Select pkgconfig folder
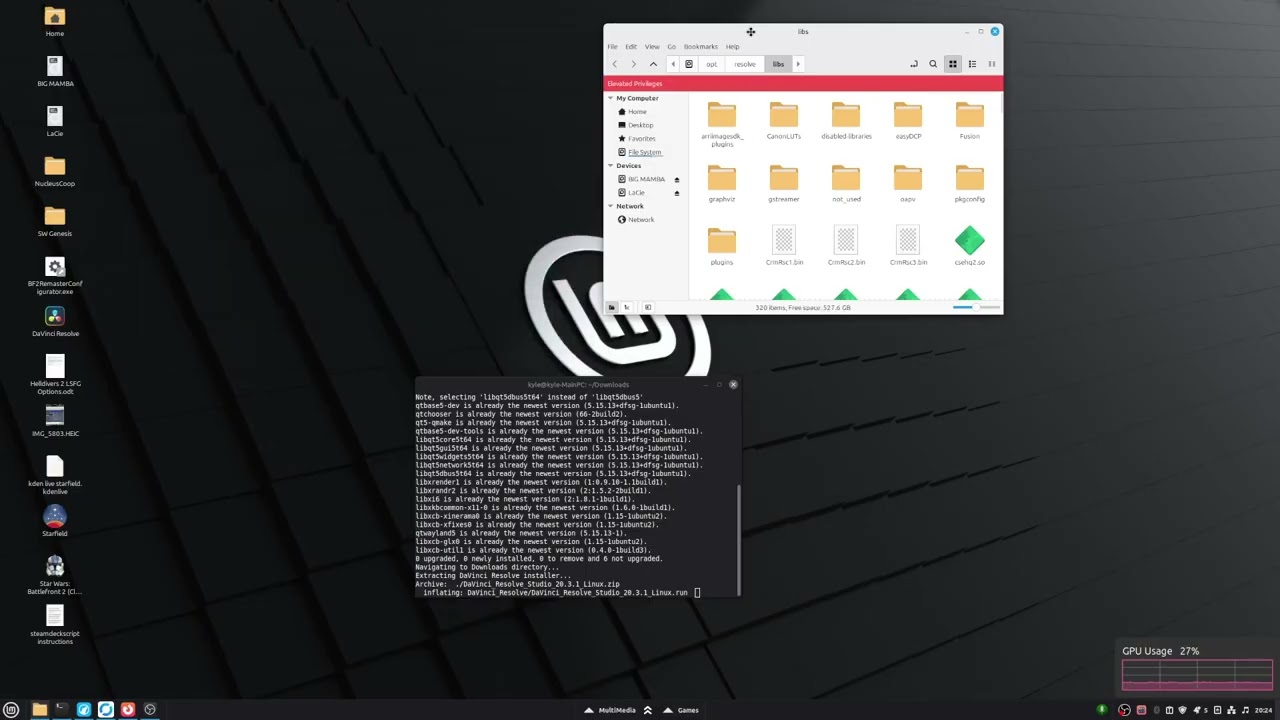The width and height of the screenshot is (1280, 720). pyautogui.click(x=970, y=184)
